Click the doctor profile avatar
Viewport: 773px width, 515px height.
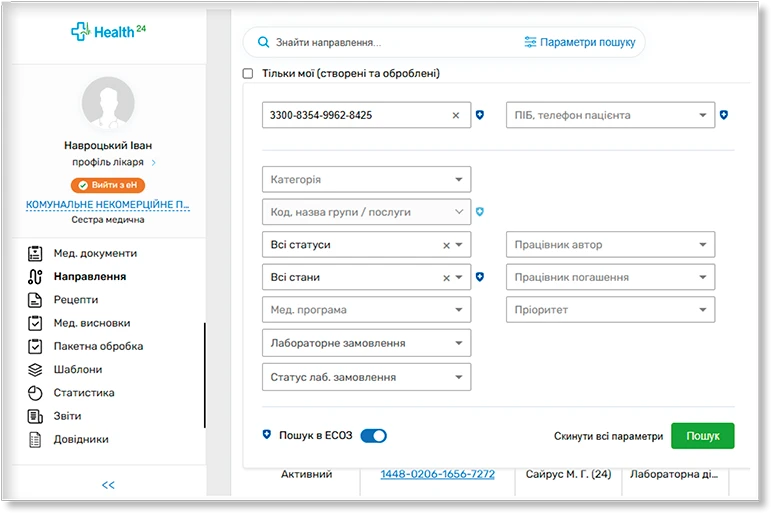pyautogui.click(x=108, y=103)
